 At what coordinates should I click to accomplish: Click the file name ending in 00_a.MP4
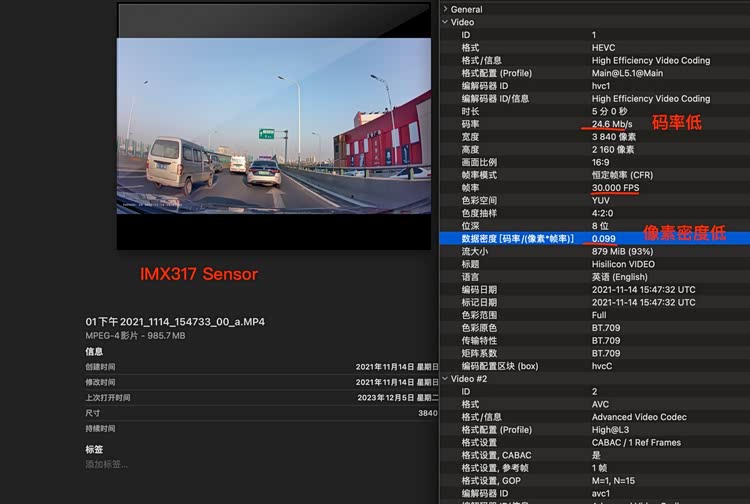(x=174, y=322)
